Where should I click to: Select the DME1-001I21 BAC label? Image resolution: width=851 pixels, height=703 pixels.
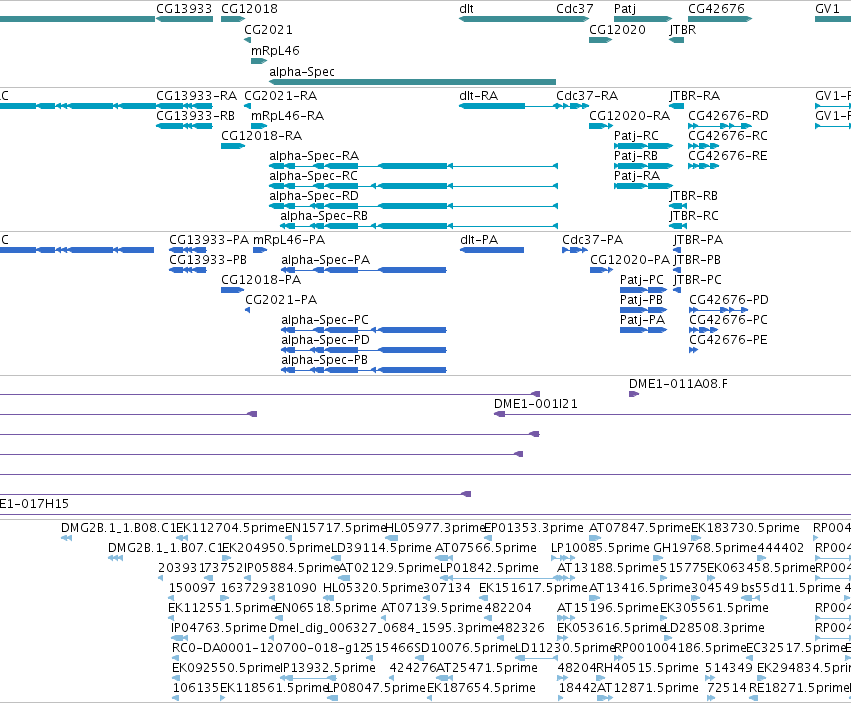(536, 404)
